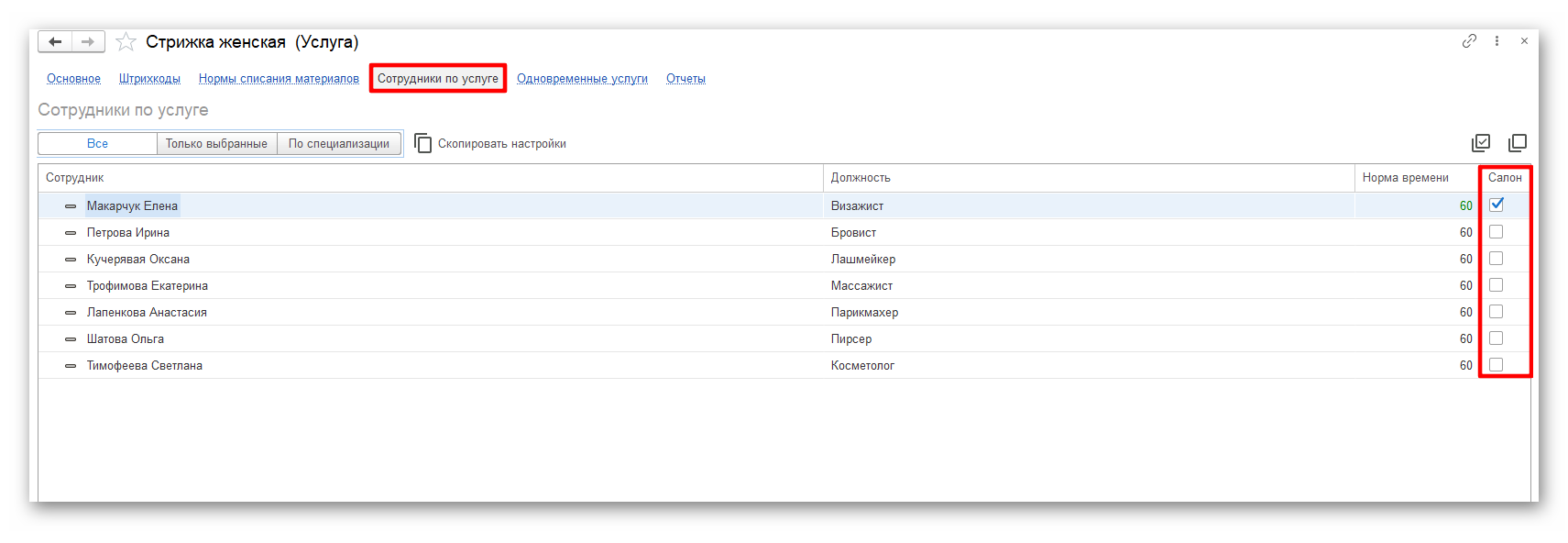1568x543 pixels.
Task: Tick Салон checkbox for Тимофеева Светлана
Action: click(1497, 365)
